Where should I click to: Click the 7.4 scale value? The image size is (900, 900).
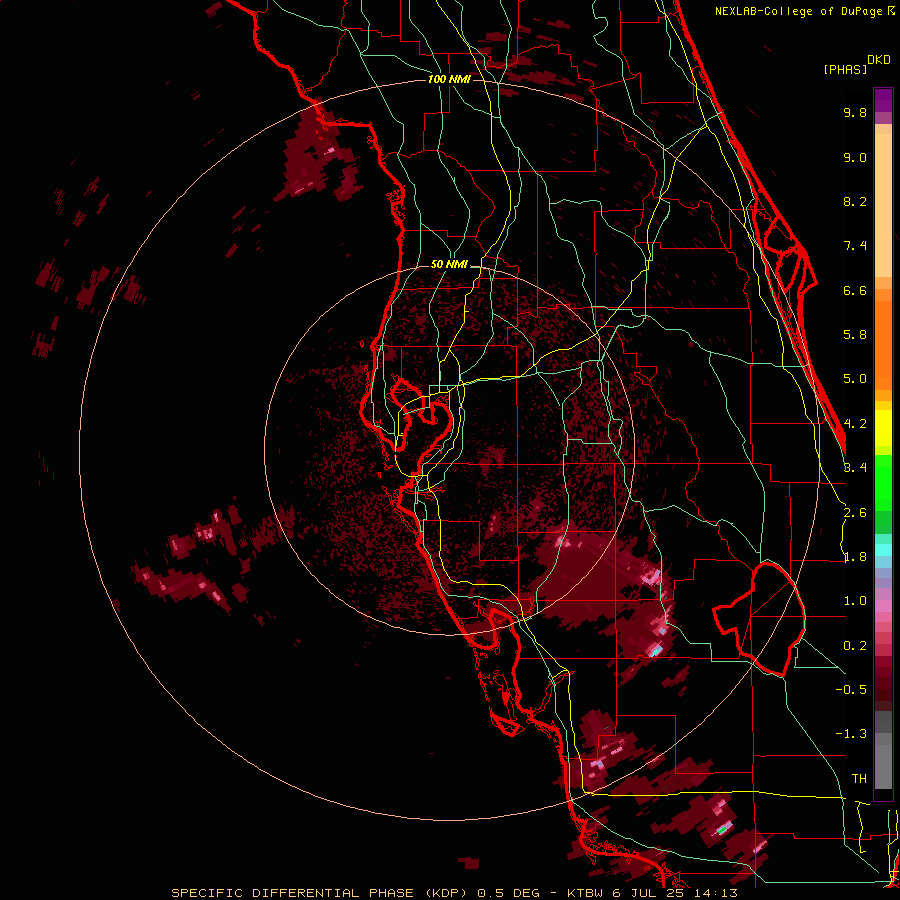click(x=855, y=246)
